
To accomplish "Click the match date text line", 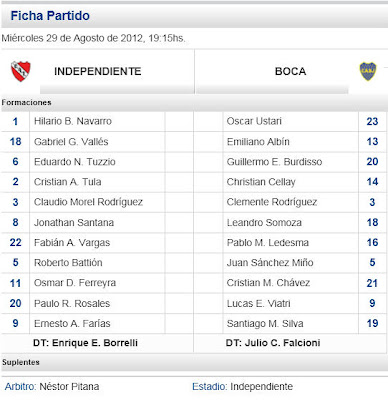I will [x=93, y=38].
